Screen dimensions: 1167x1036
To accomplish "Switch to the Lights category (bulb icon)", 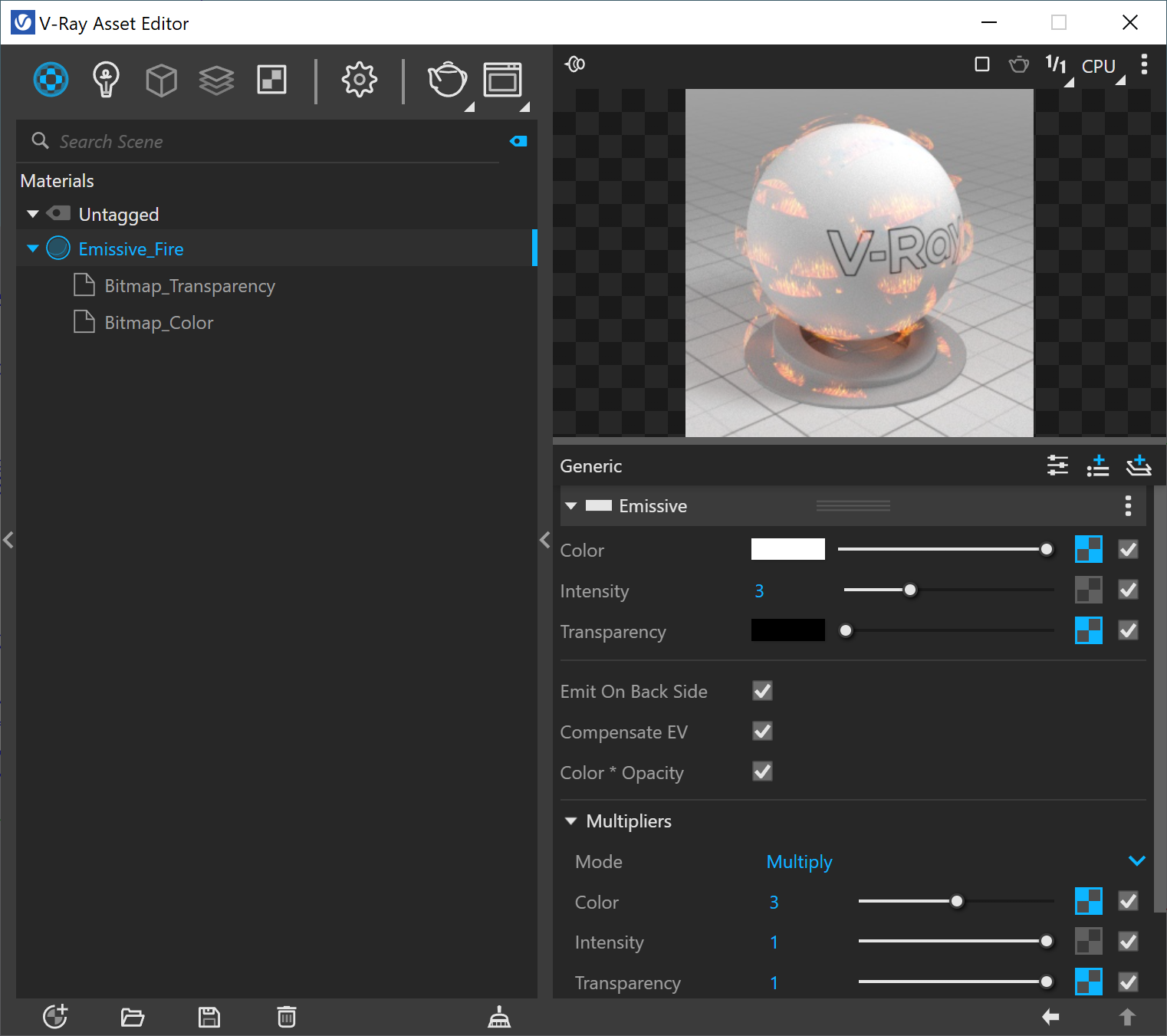I will click(x=106, y=80).
